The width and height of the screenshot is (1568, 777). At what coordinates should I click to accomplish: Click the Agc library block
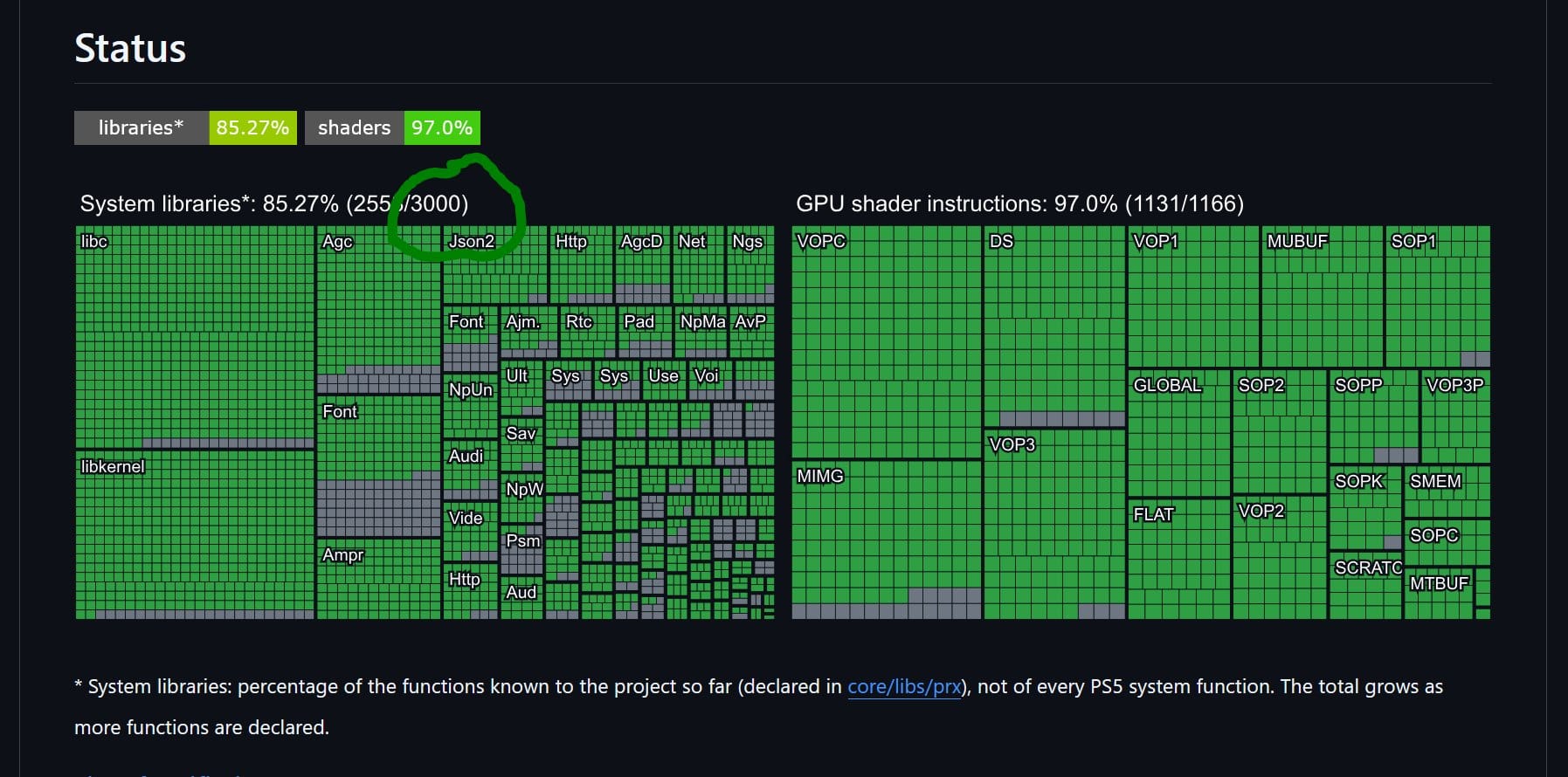378,310
